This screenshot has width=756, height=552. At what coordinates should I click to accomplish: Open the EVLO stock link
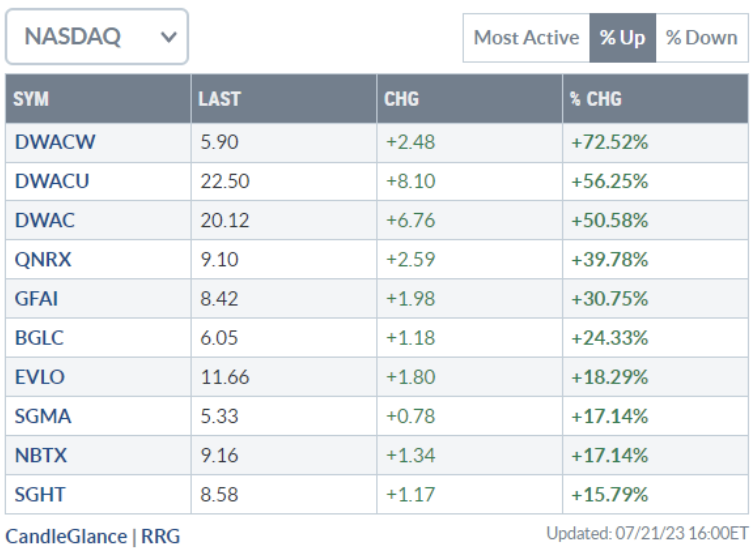click(40, 377)
